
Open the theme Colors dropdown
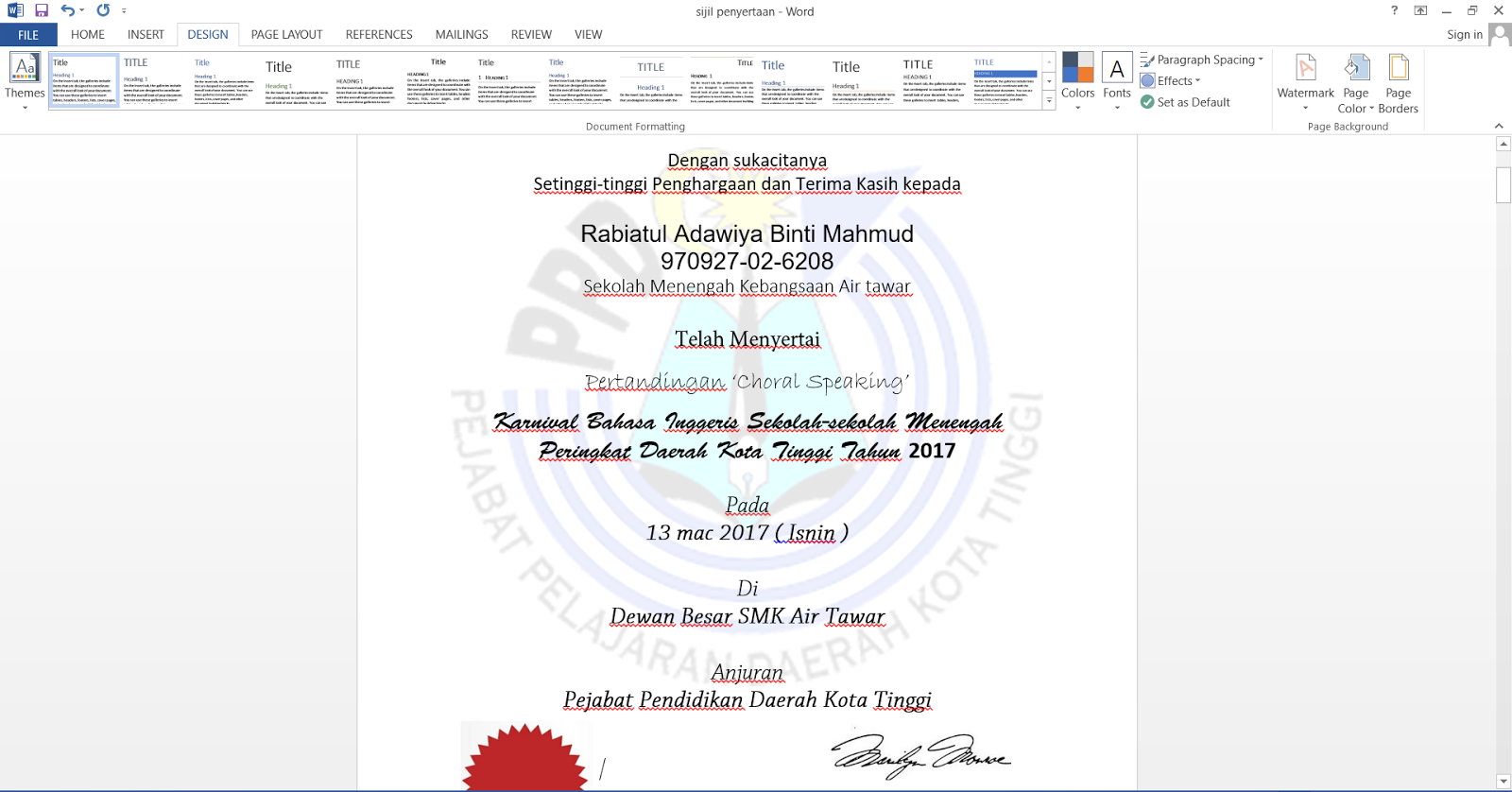[1077, 81]
